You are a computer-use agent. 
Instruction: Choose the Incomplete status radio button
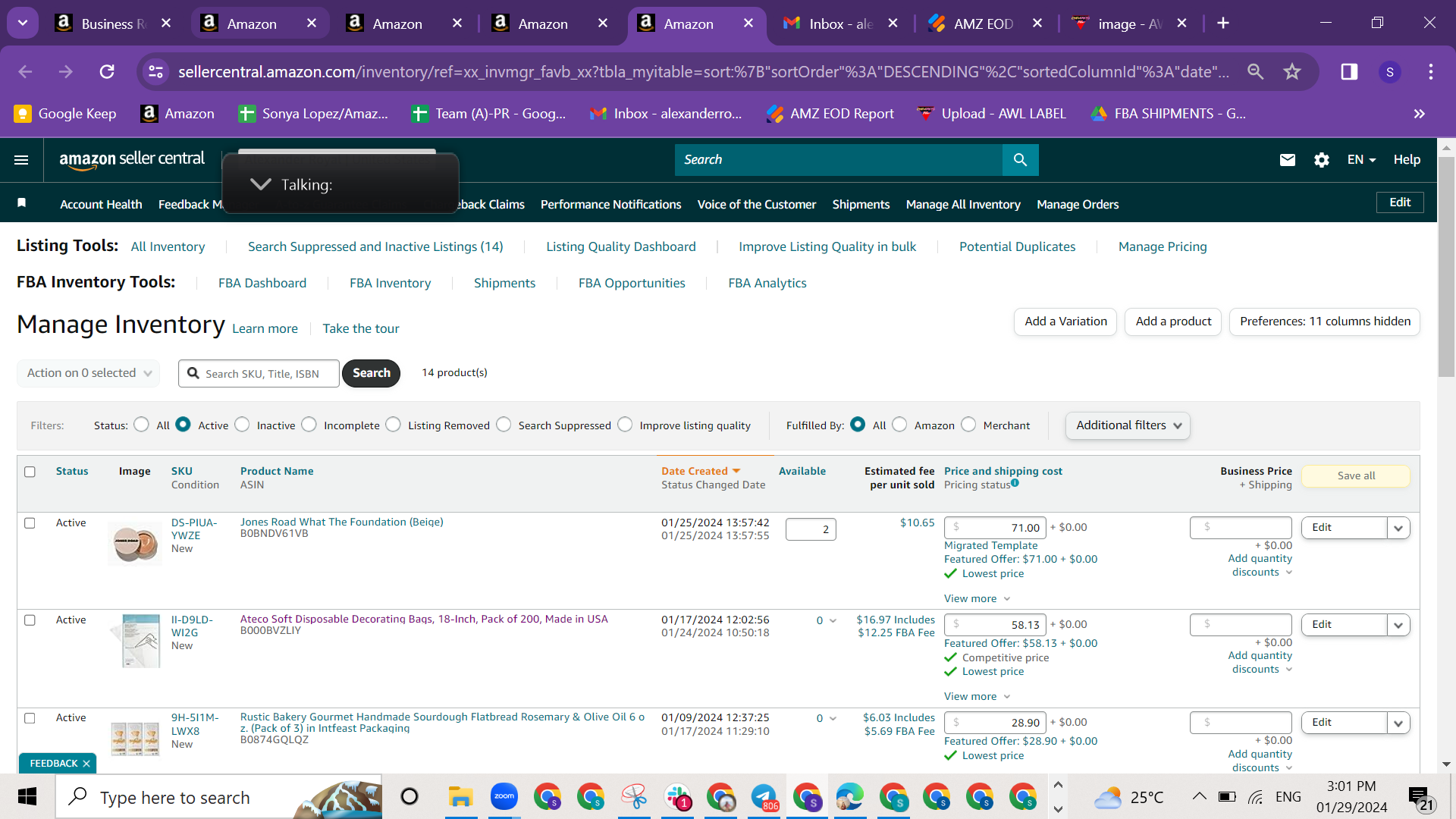click(309, 425)
